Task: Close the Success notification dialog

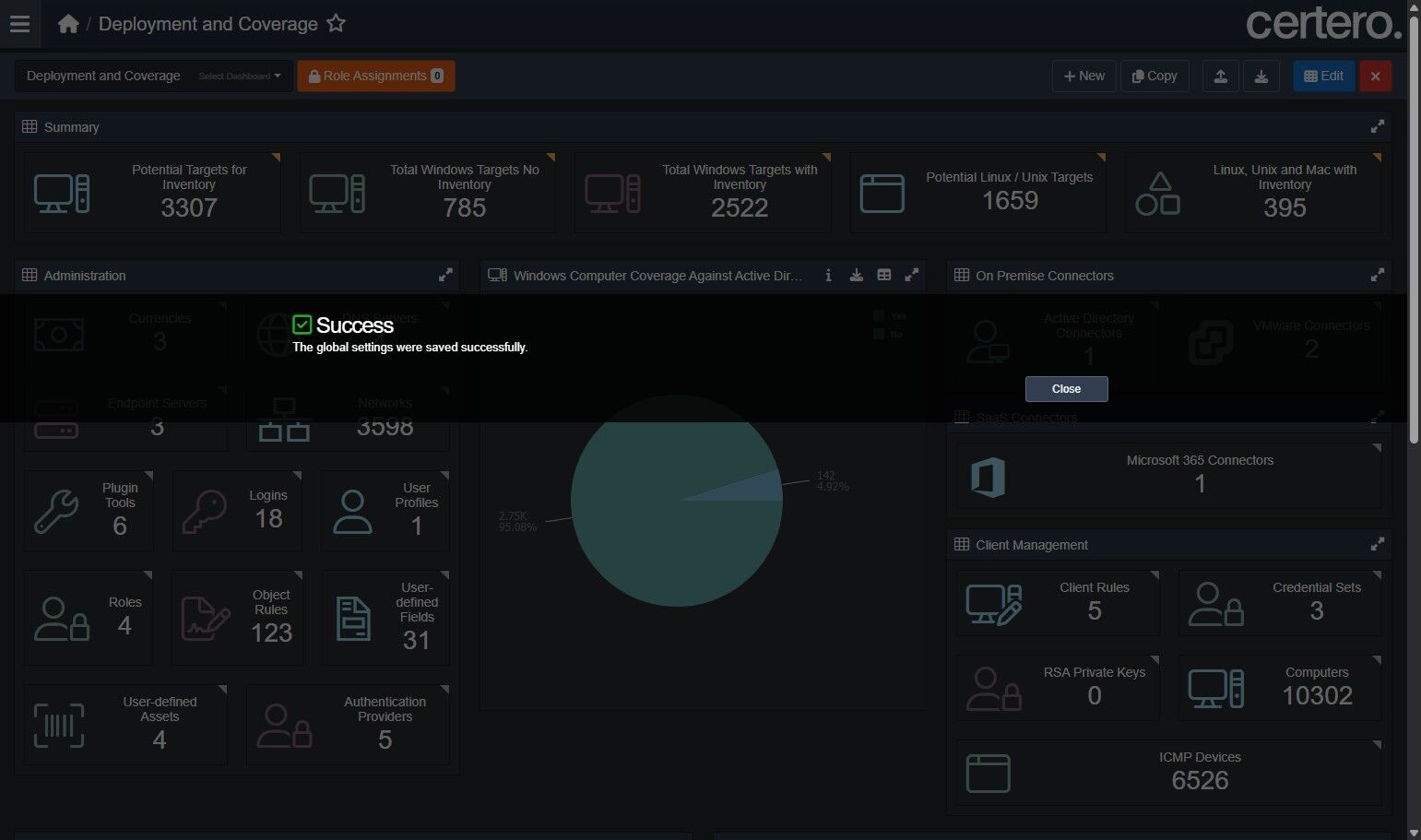Action: (1066, 389)
